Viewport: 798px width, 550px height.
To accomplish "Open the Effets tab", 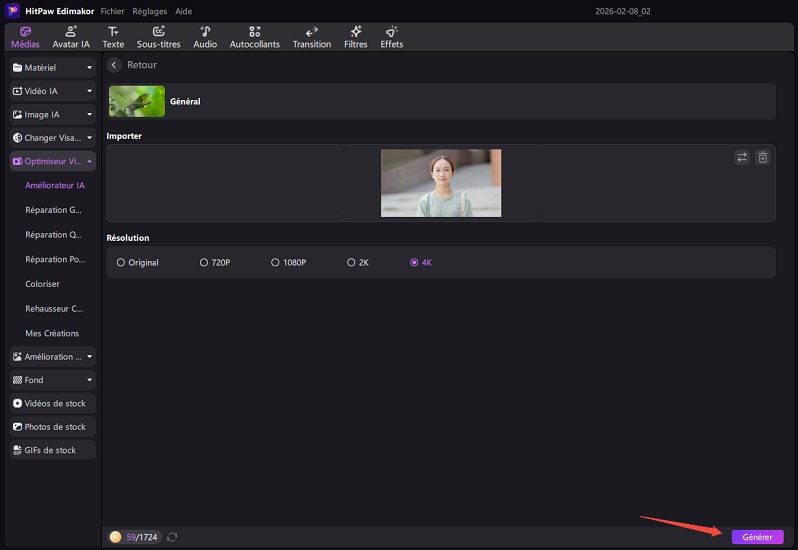I will [x=391, y=37].
